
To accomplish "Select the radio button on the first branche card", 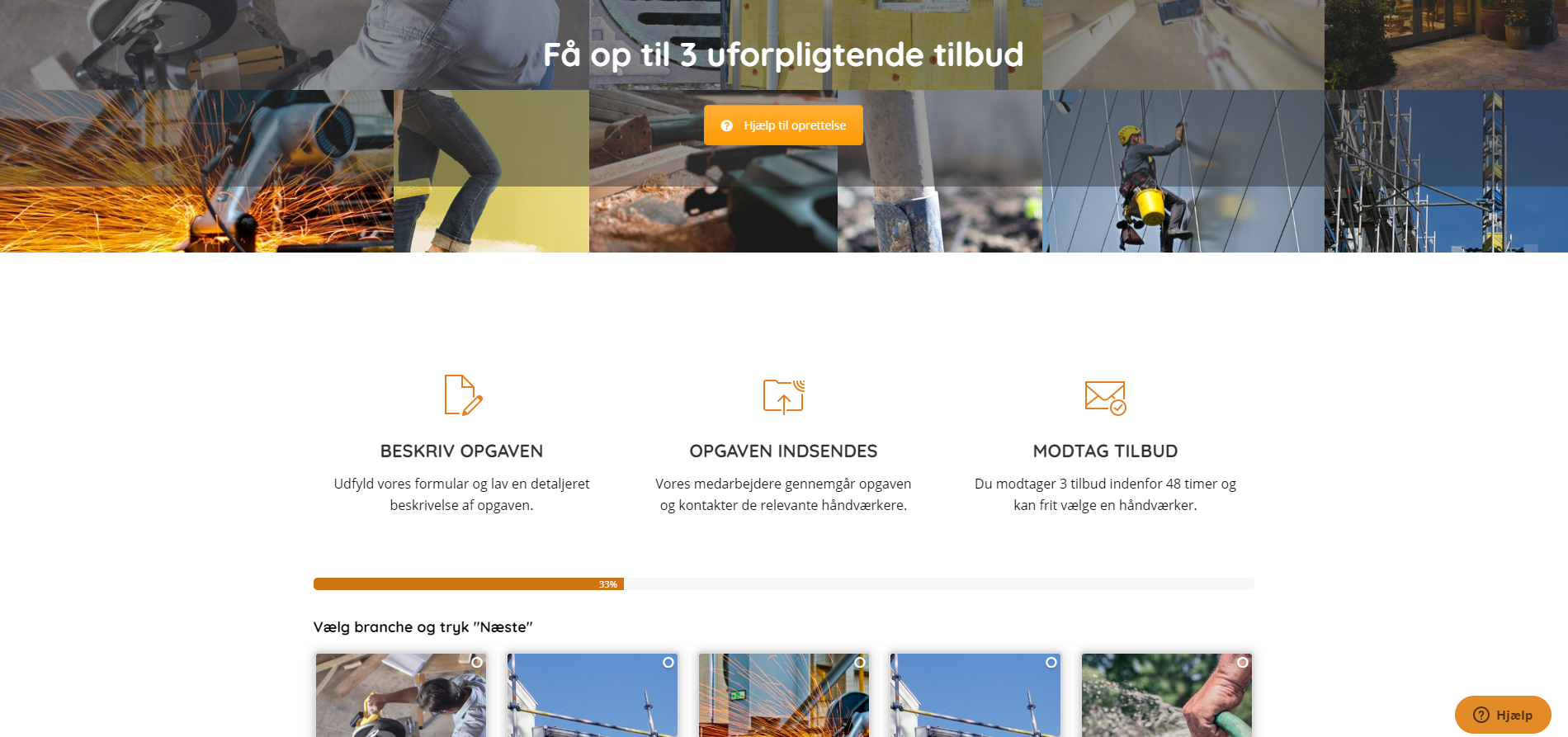I will [477, 663].
